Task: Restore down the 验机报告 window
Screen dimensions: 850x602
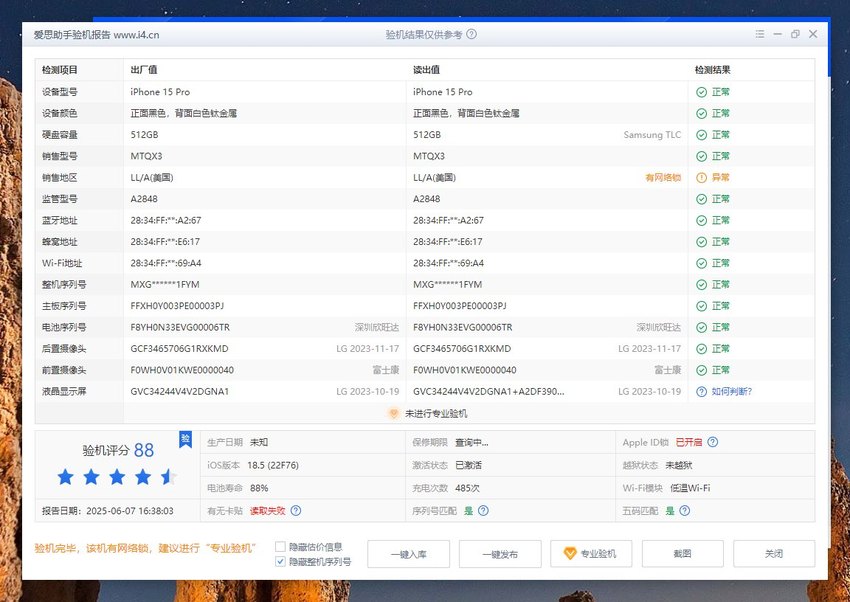Action: pyautogui.click(x=795, y=34)
